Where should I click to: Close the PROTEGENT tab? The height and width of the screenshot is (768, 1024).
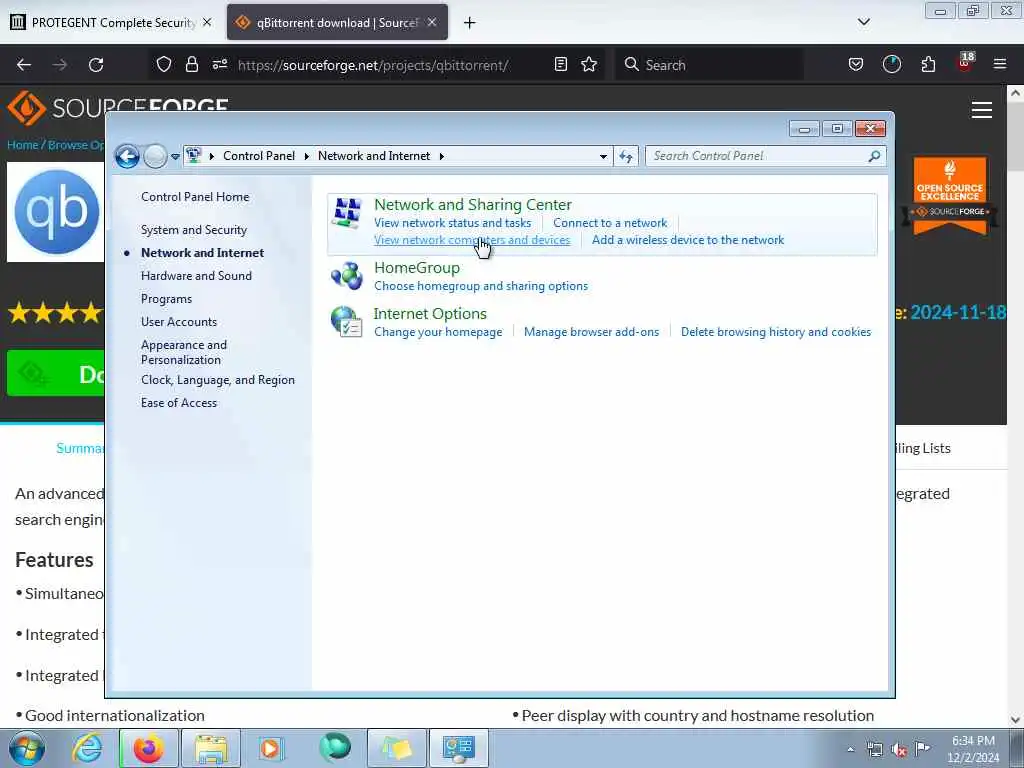coord(206,22)
